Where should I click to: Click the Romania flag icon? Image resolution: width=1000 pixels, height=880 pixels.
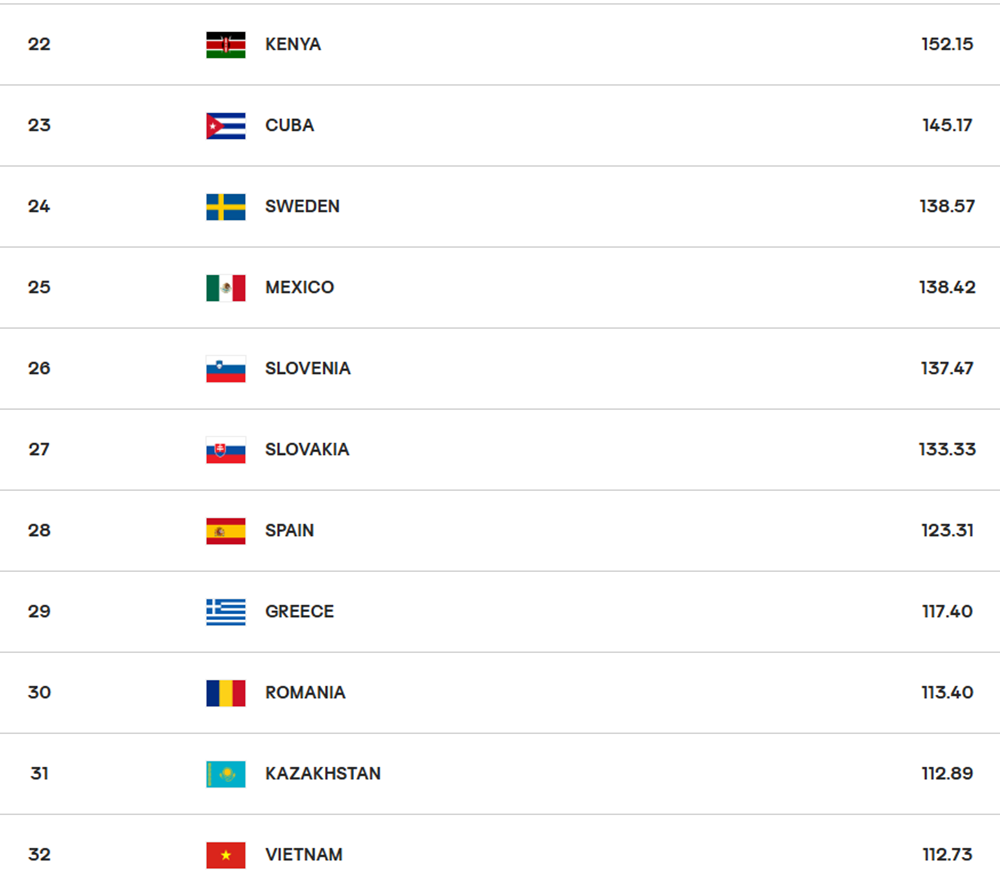tap(226, 693)
